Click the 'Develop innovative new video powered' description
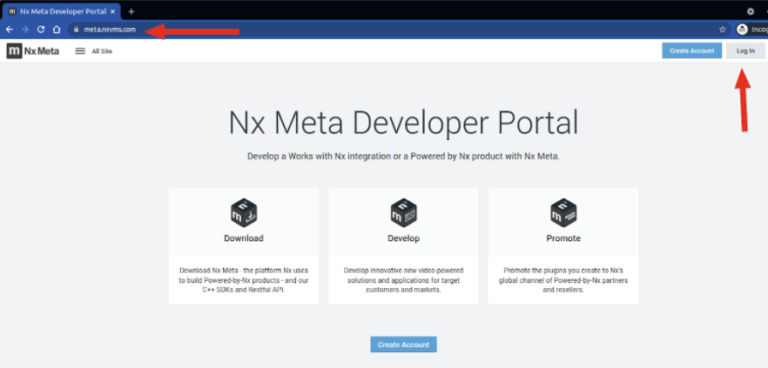768x368 pixels. (404, 280)
